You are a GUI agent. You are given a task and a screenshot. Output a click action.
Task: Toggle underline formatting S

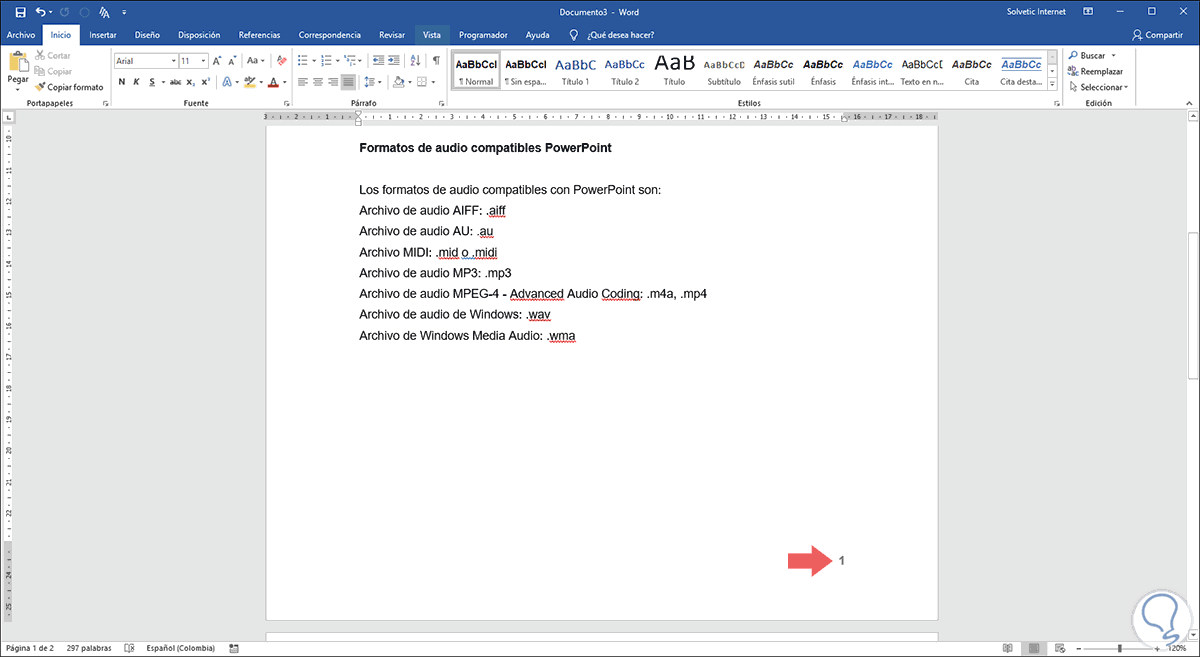152,82
